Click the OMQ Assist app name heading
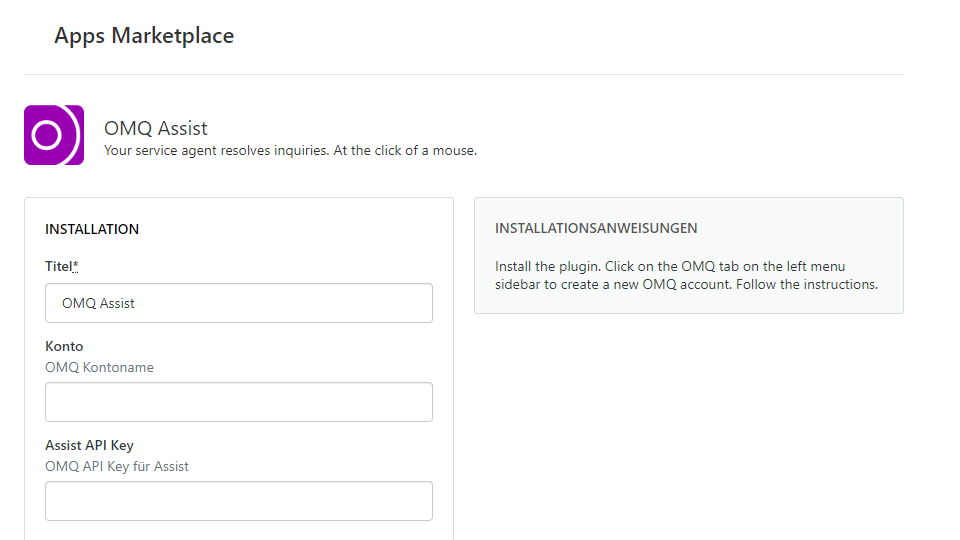The width and height of the screenshot is (960, 540). point(156,128)
